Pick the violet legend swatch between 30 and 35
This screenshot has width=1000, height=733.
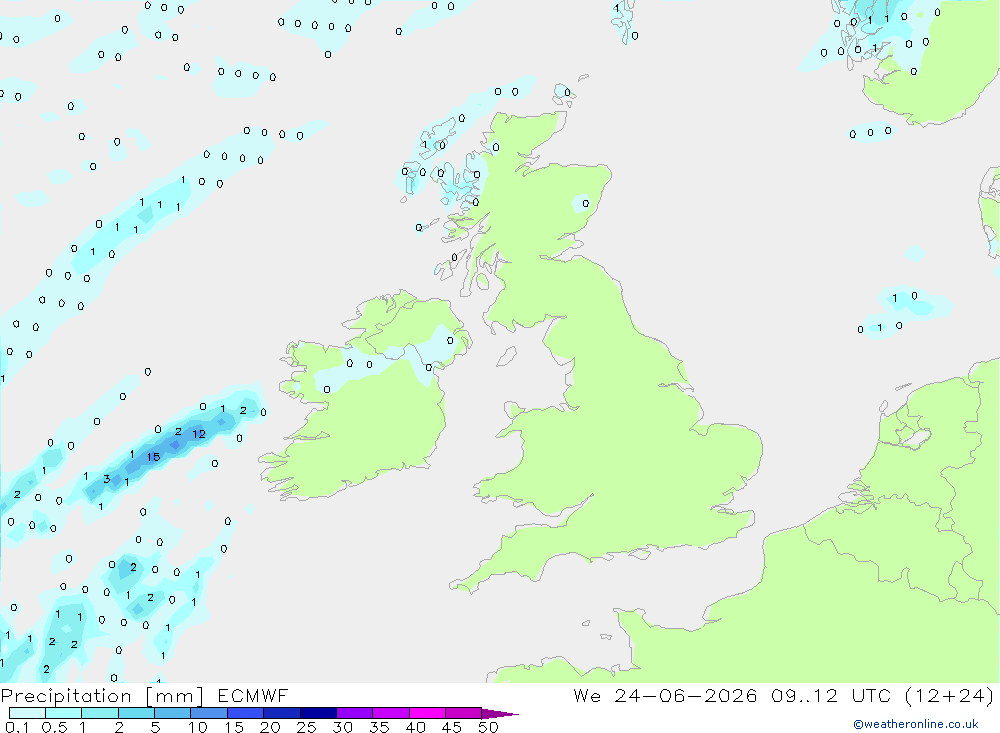point(354,713)
